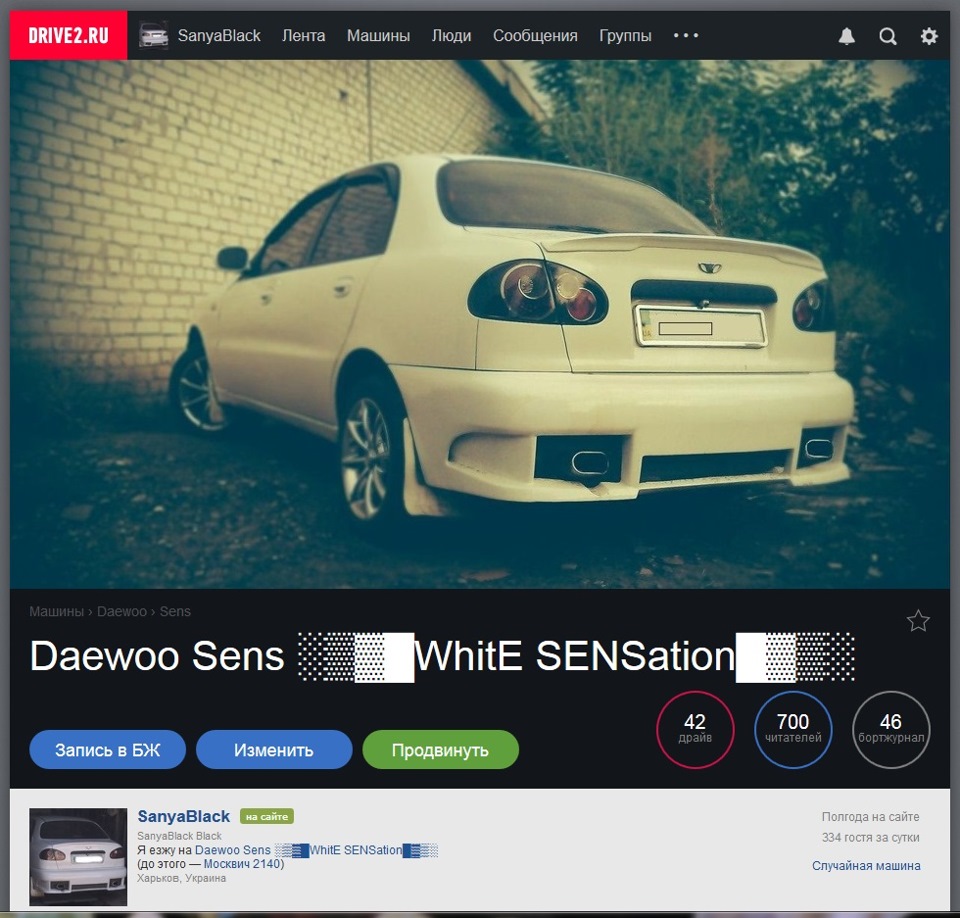
Task: Click the green Продвинуть button
Action: pyautogui.click(x=440, y=749)
